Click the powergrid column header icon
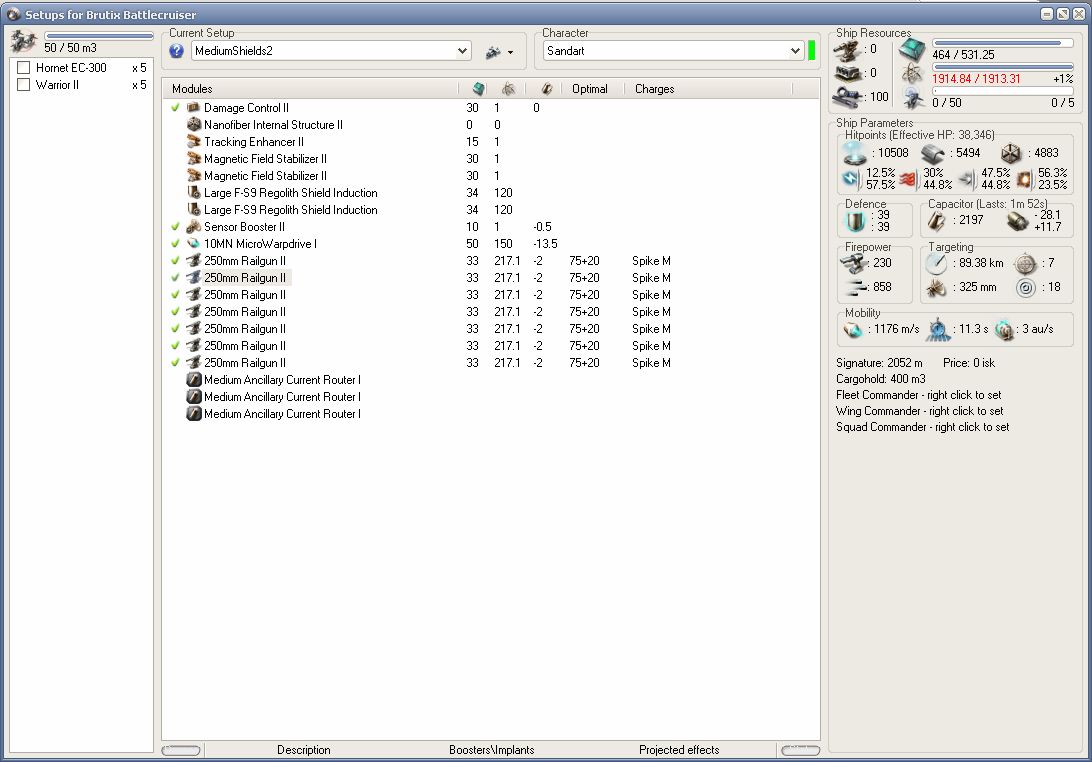Screen dimensions: 1092x762 click(x=508, y=88)
